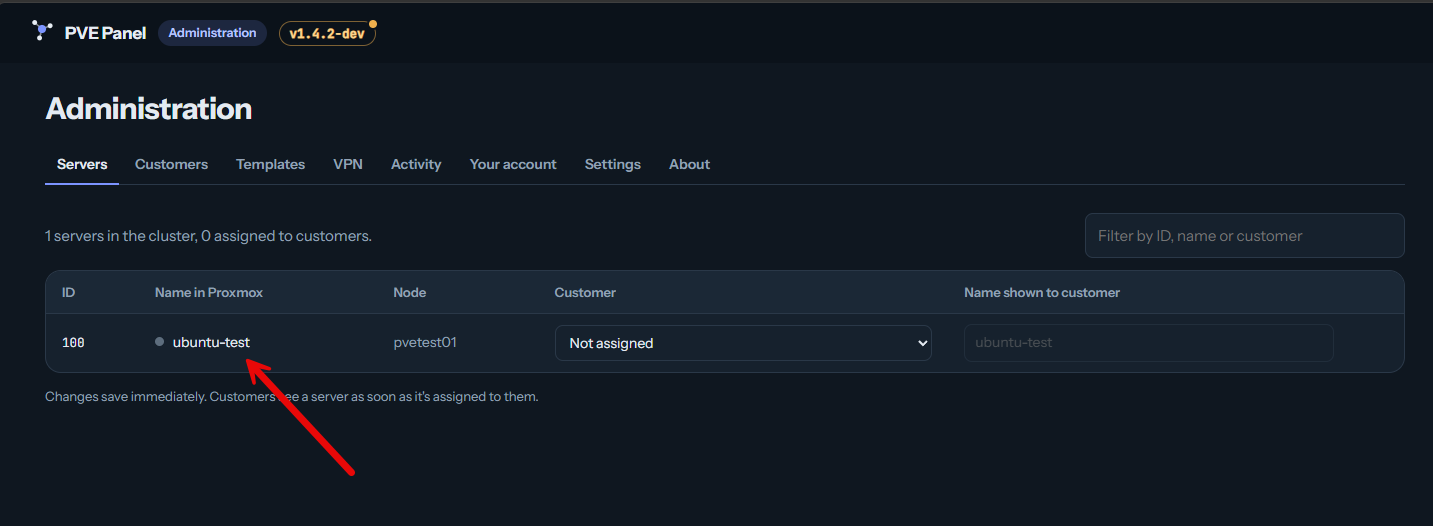This screenshot has height=526, width=1433.
Task: Click the pvetest01 node link
Action: pos(425,342)
